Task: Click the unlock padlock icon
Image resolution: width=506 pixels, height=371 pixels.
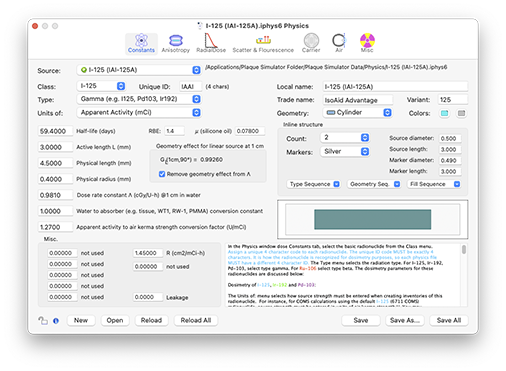Action: pyautogui.click(x=43, y=321)
